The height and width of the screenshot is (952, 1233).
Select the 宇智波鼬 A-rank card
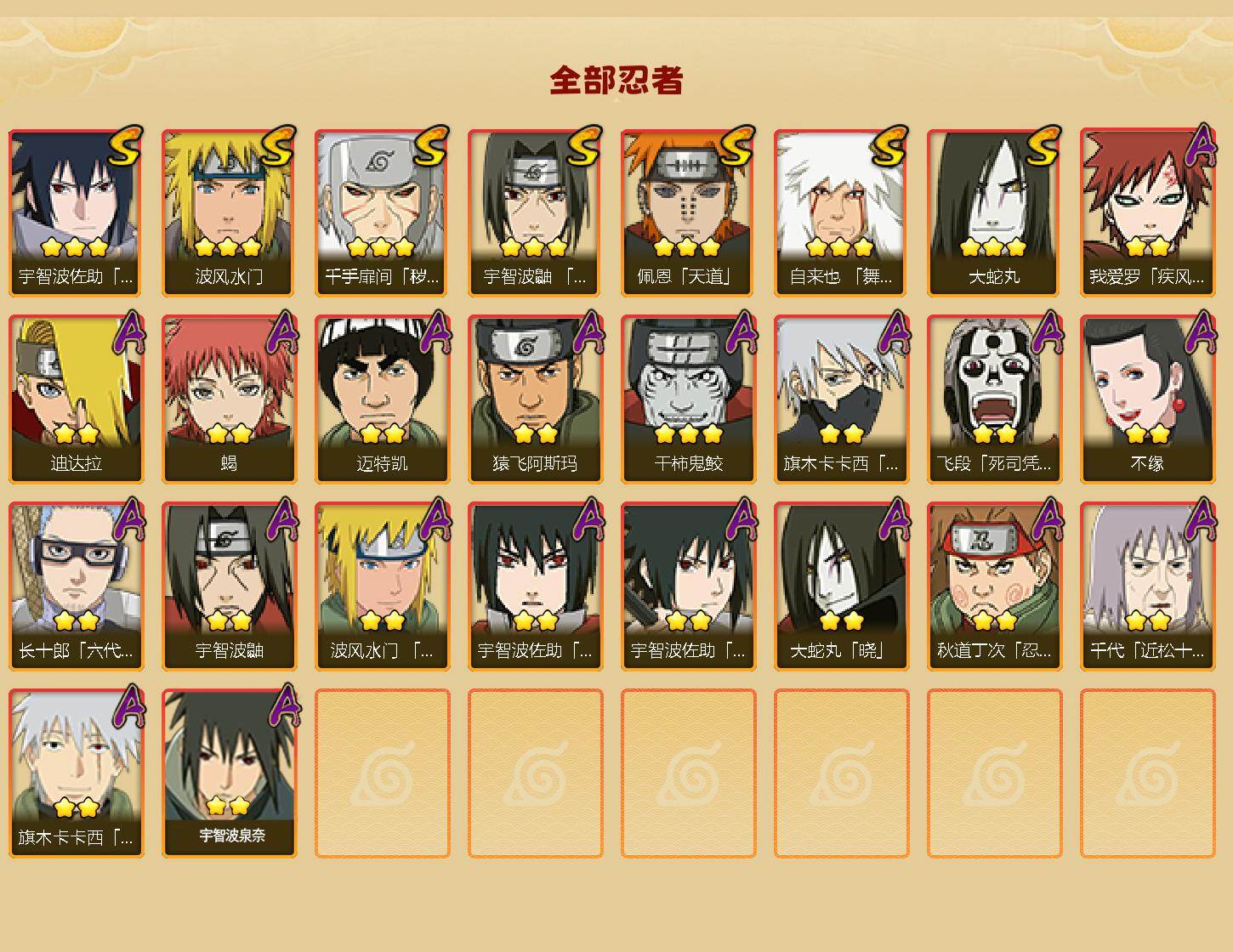tap(229, 586)
